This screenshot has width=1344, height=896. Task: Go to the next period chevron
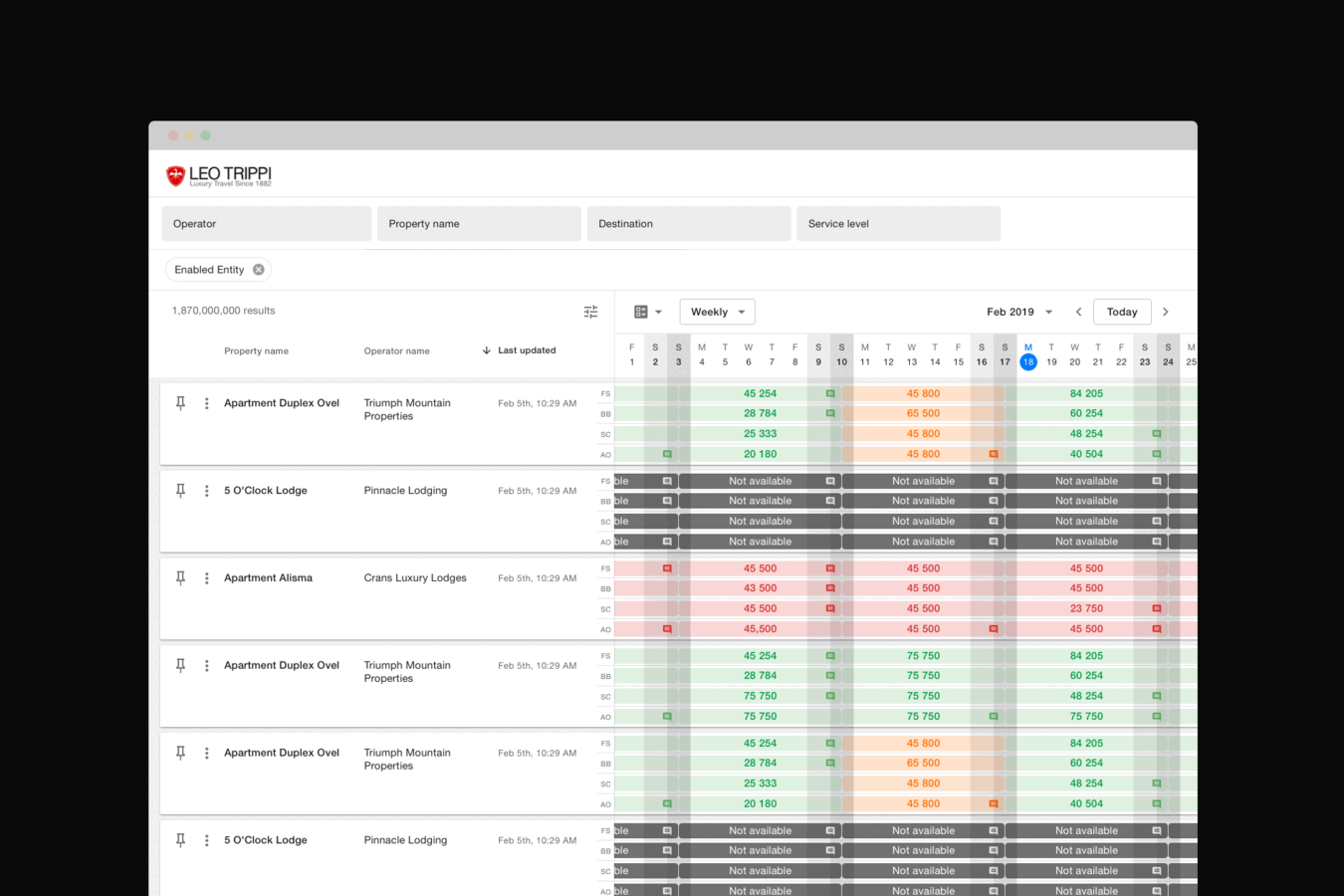coord(1166,312)
